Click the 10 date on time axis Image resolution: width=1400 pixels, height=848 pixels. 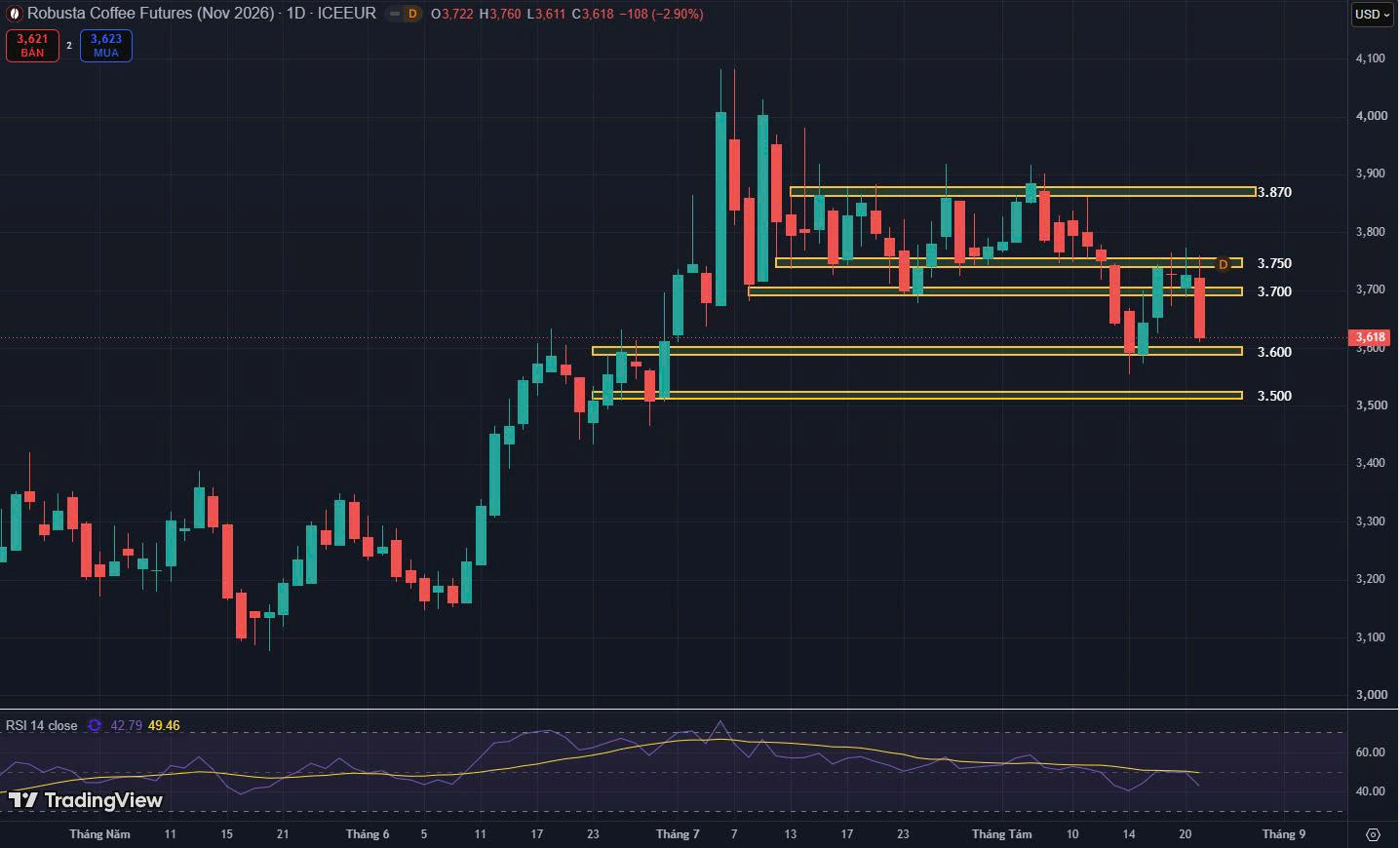click(1072, 834)
